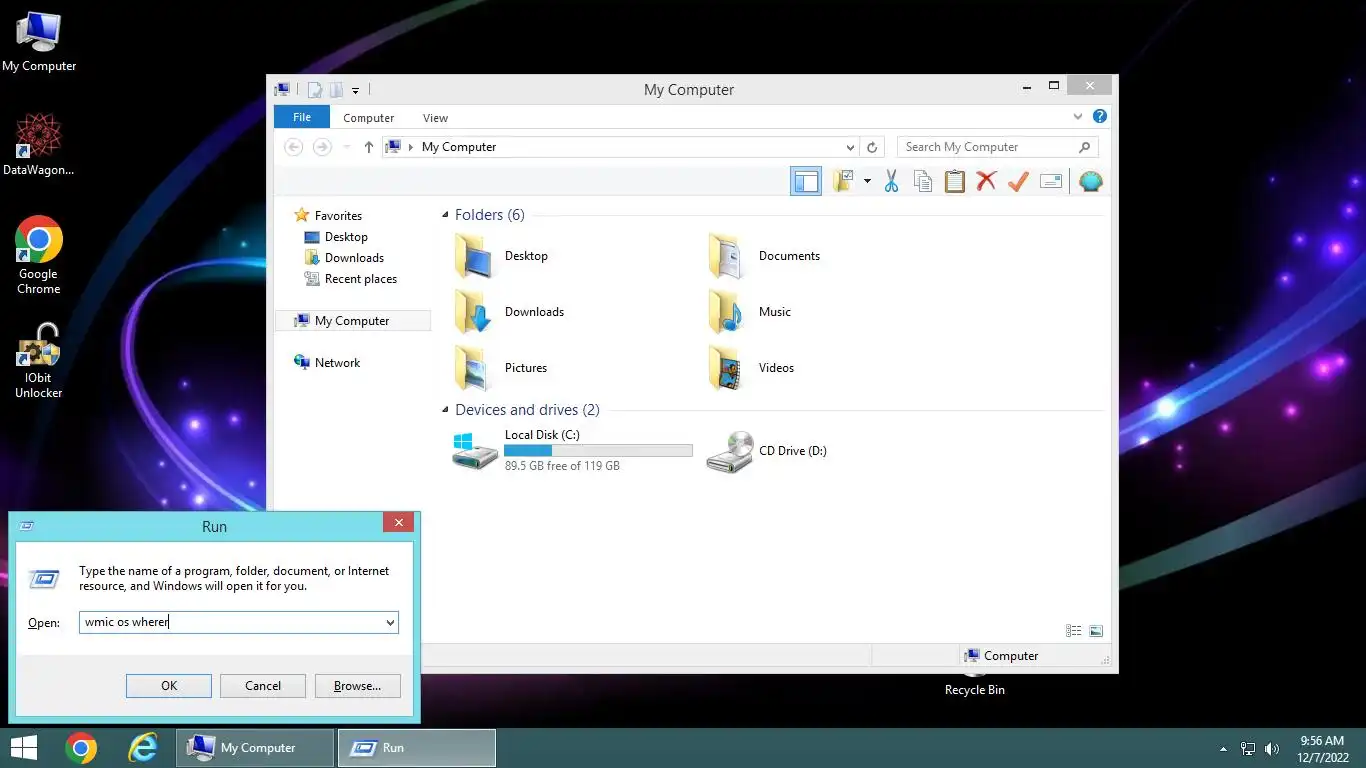Open the Run dialog Open combo dropdown
Image resolution: width=1366 pixels, height=768 pixels.
[390, 622]
